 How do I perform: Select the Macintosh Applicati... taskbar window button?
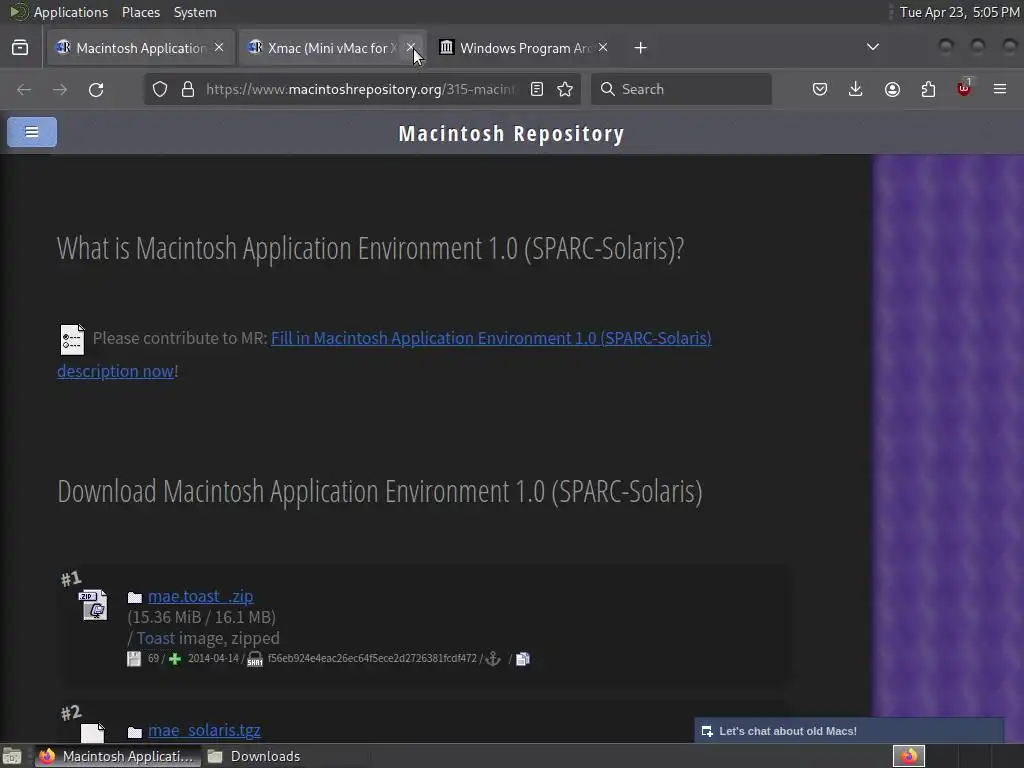pyautogui.click(x=116, y=756)
